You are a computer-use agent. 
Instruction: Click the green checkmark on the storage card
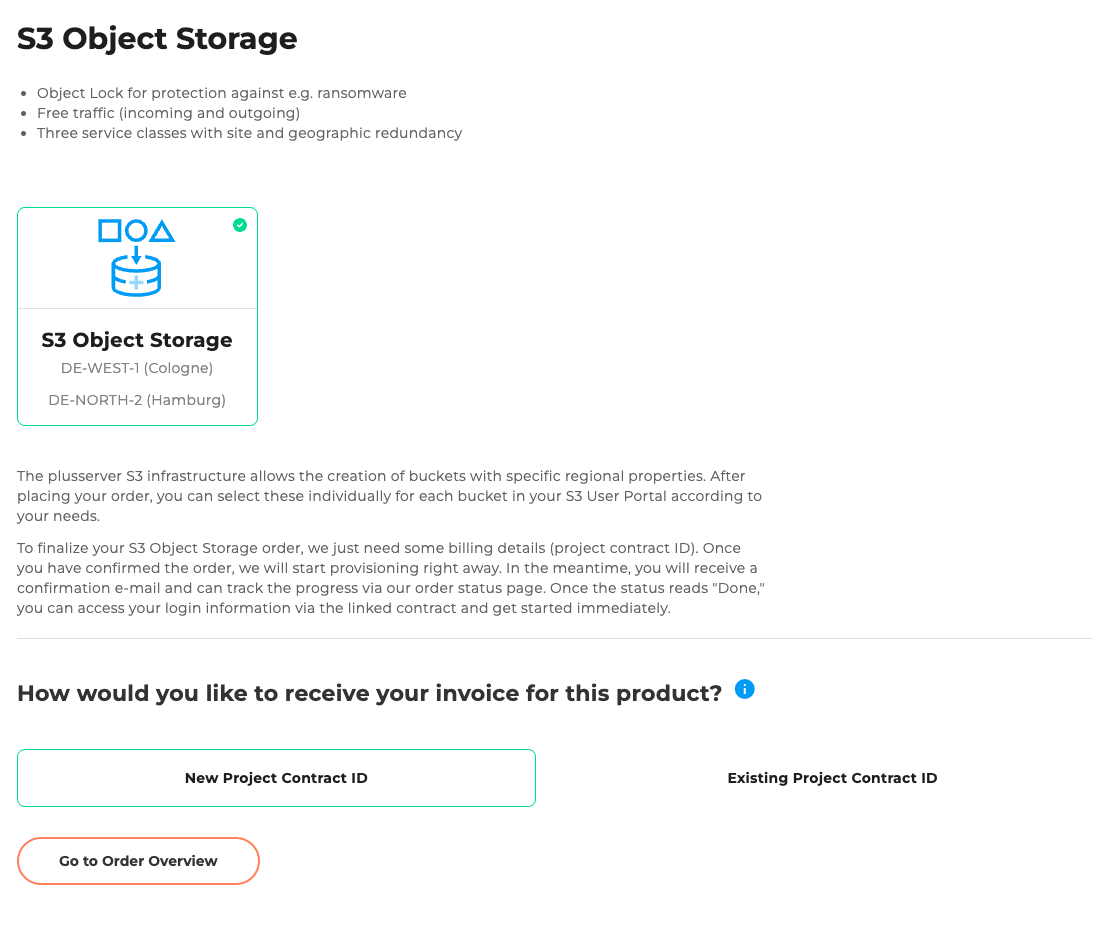[240, 225]
